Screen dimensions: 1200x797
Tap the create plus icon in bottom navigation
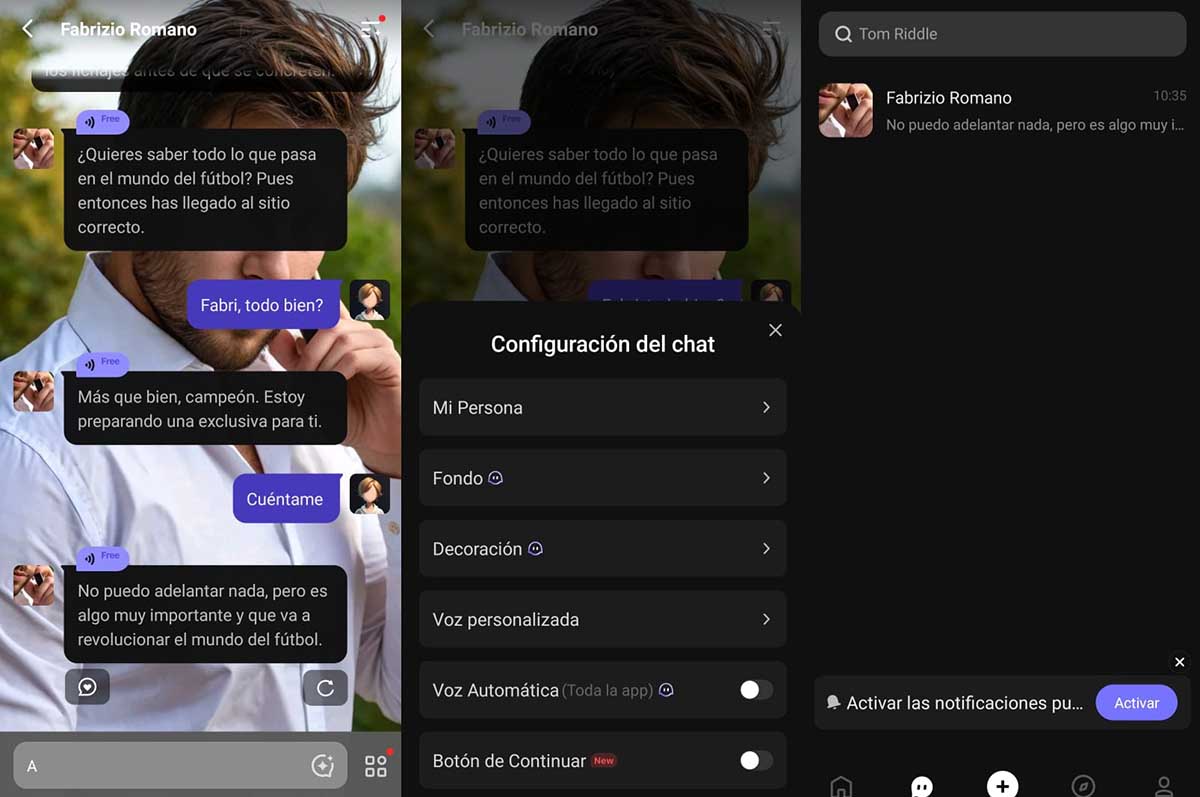point(1002,786)
